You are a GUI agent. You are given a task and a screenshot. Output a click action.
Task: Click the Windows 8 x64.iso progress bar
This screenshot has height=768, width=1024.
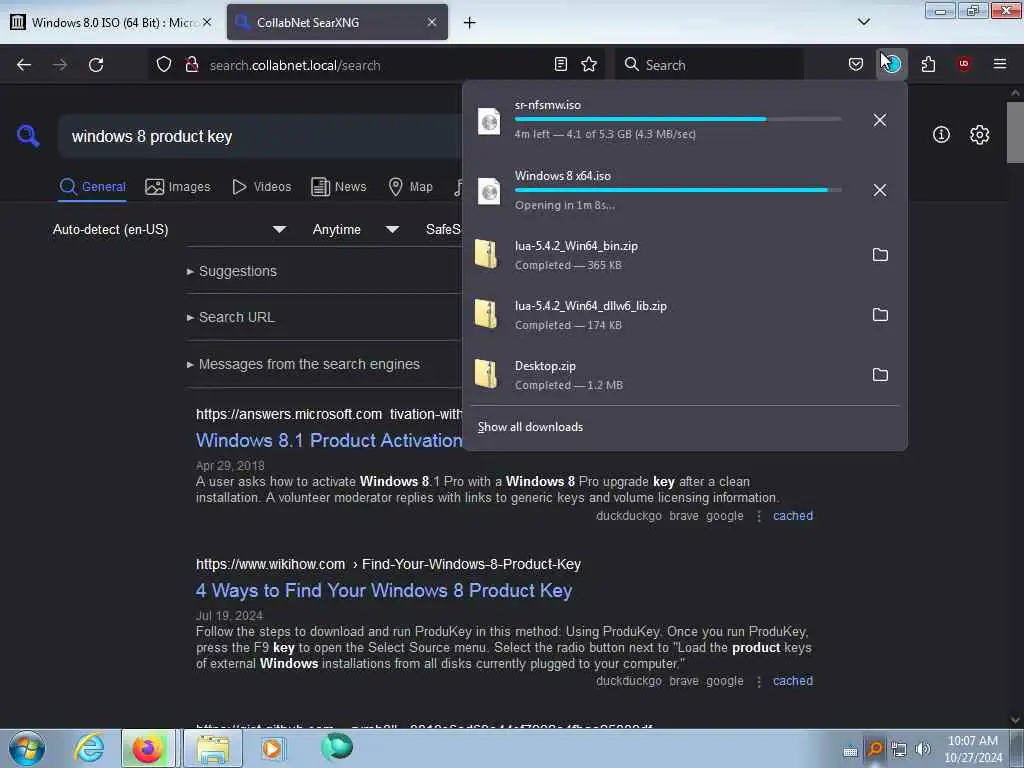[x=678, y=190]
